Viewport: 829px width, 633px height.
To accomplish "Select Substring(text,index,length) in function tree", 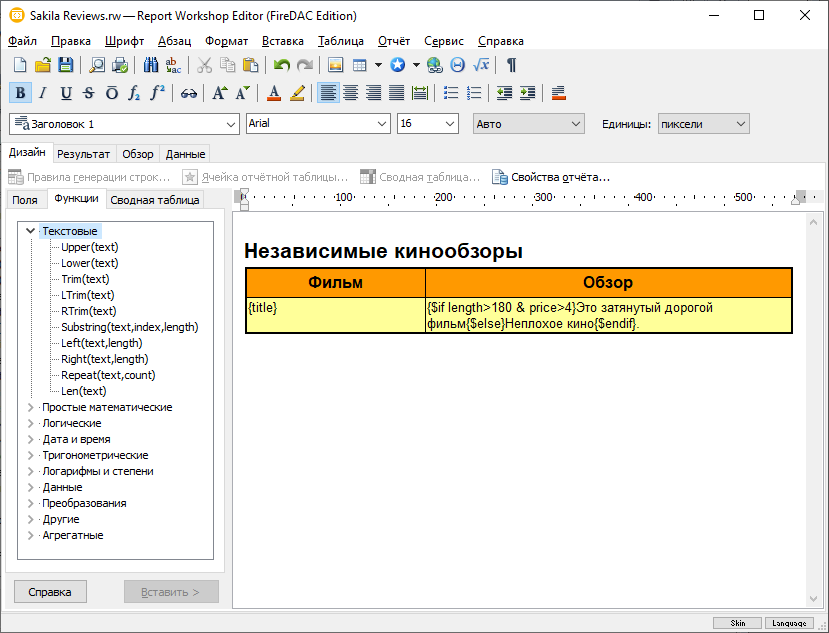I will coord(129,327).
